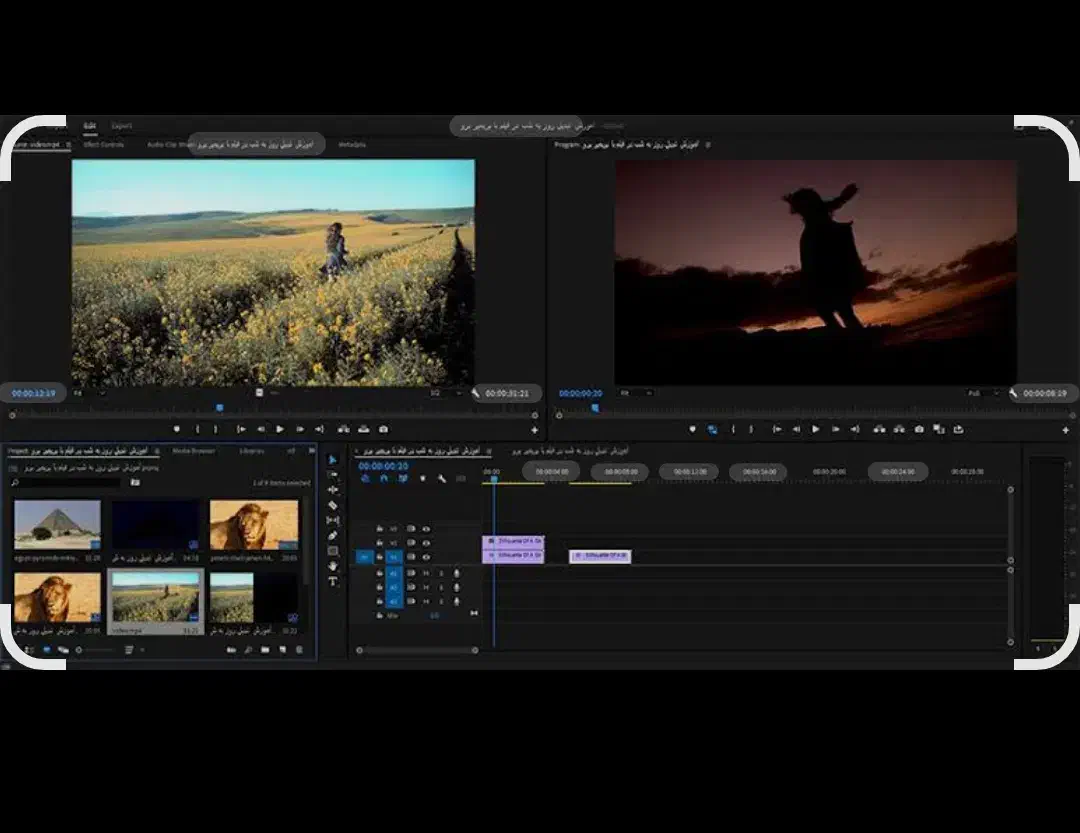
Task: Open Program monitor playback resolution dropdown (Full)
Action: (x=982, y=393)
